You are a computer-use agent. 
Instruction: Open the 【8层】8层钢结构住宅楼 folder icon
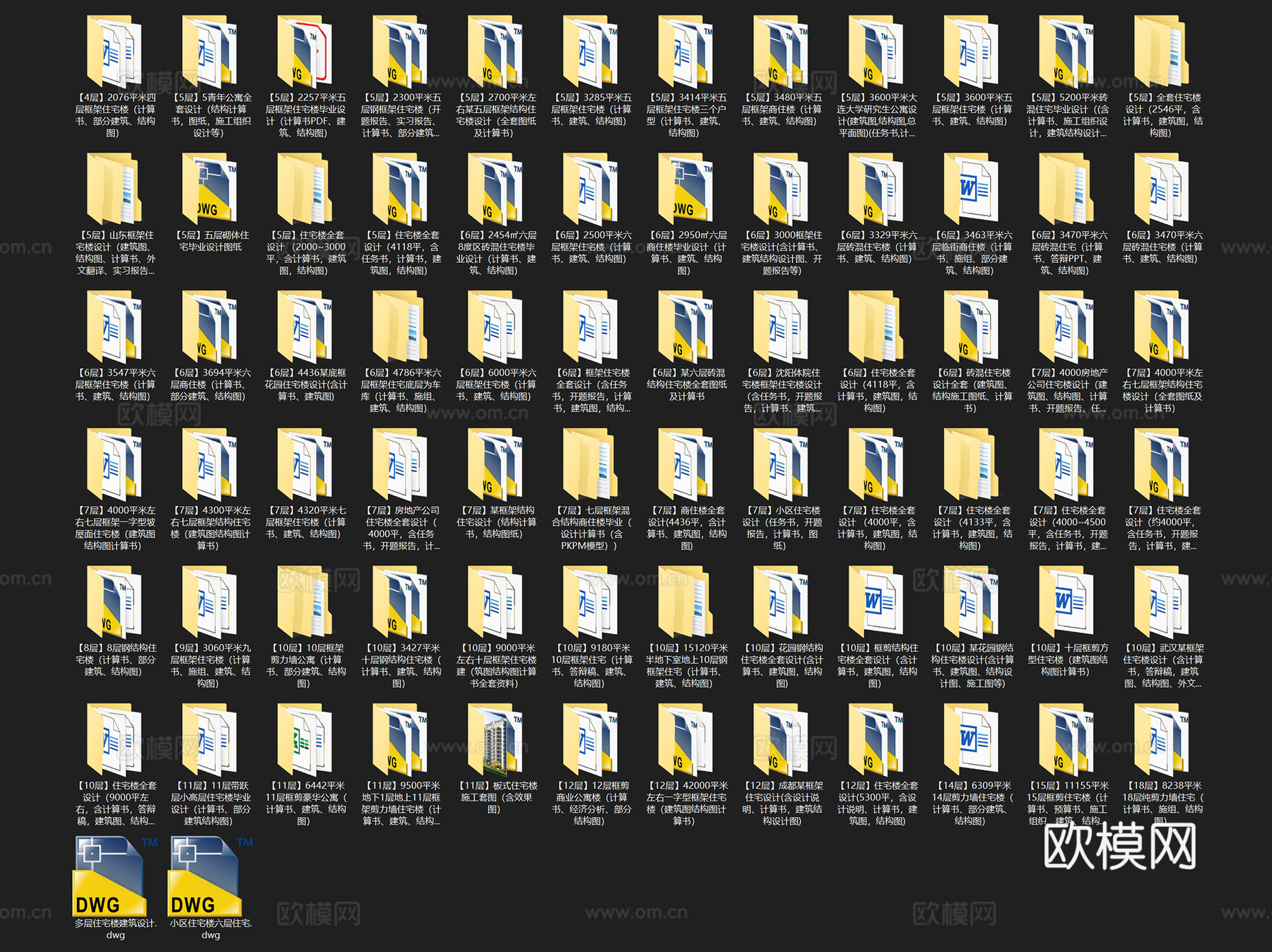(x=114, y=604)
